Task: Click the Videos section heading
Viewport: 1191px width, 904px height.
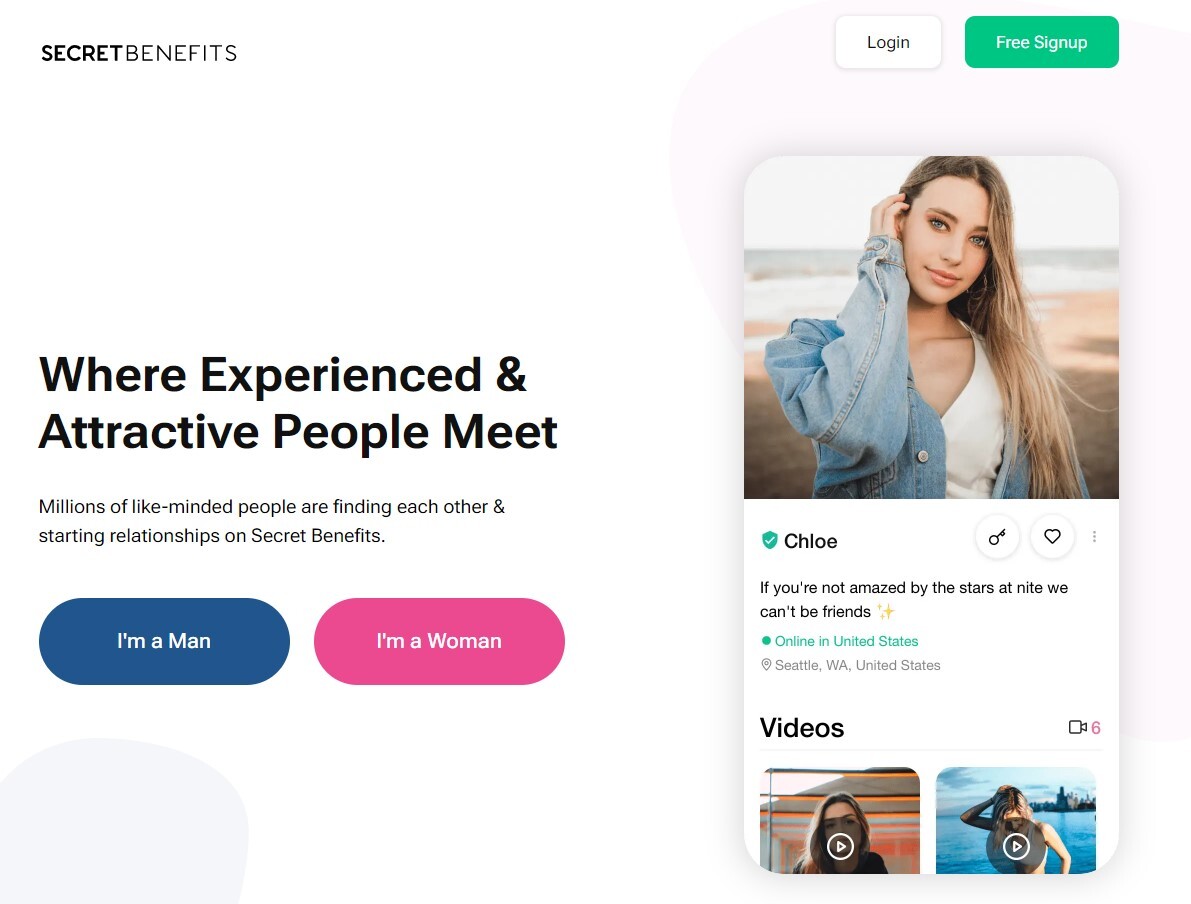Action: [x=801, y=728]
